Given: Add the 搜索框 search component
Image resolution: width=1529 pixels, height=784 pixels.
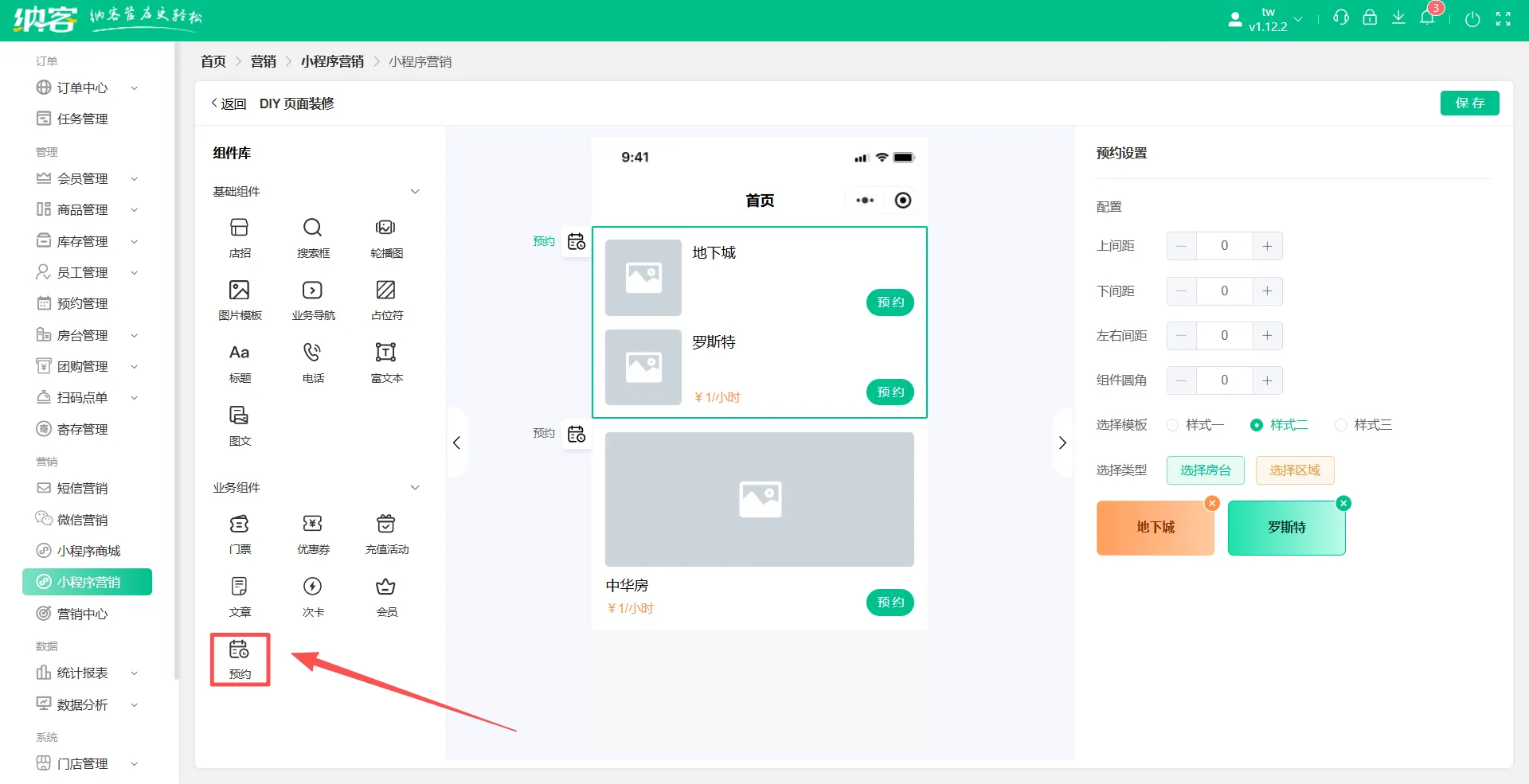Looking at the screenshot, I should [x=312, y=236].
